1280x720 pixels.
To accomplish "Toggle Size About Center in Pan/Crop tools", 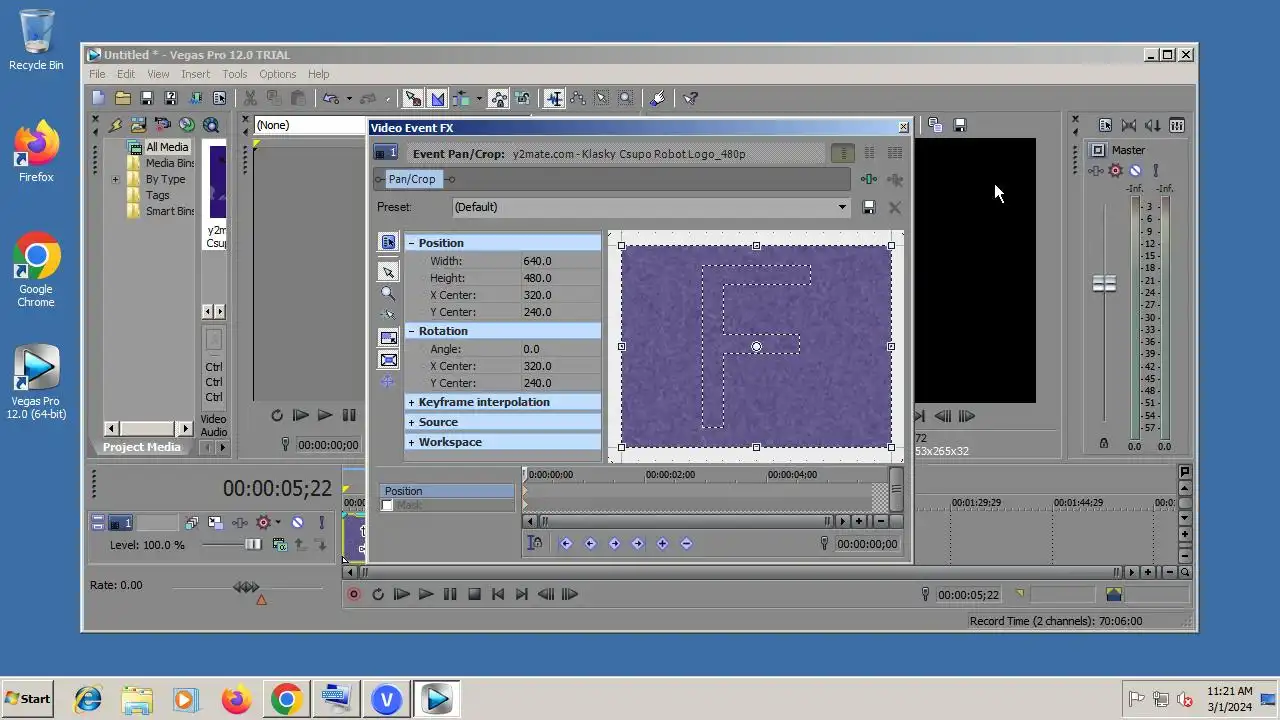I will click(x=388, y=360).
